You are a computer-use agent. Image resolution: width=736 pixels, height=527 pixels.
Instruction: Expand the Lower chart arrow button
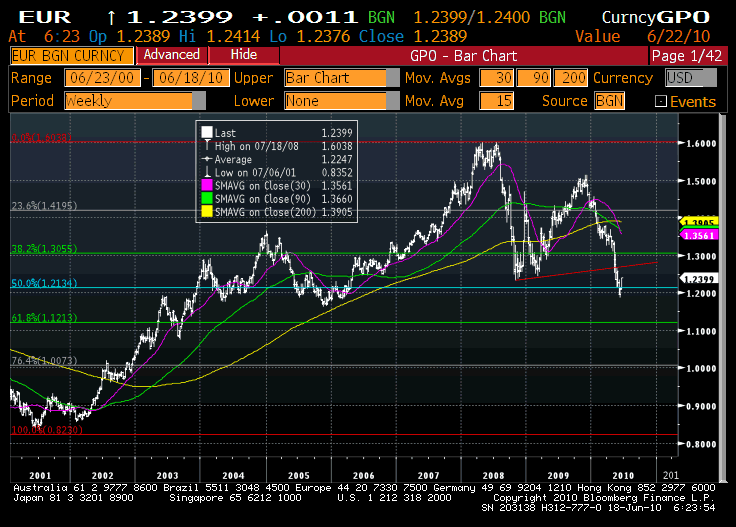point(393,101)
